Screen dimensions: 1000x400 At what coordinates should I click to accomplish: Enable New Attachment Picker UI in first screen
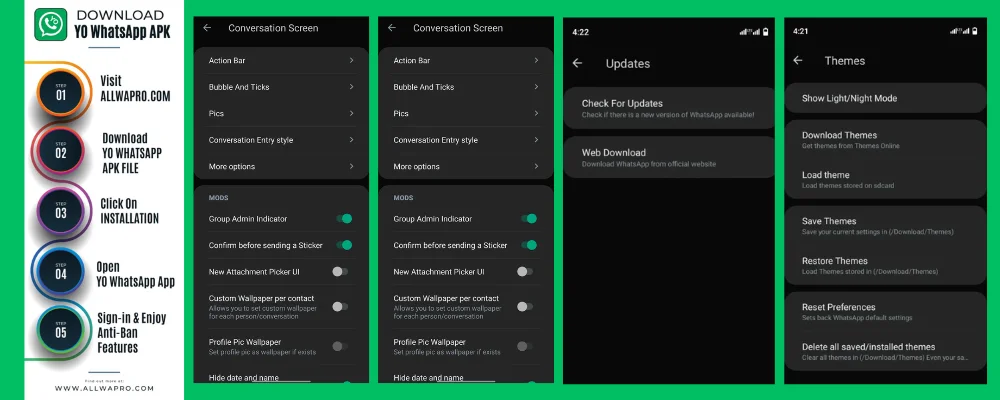[x=340, y=272]
